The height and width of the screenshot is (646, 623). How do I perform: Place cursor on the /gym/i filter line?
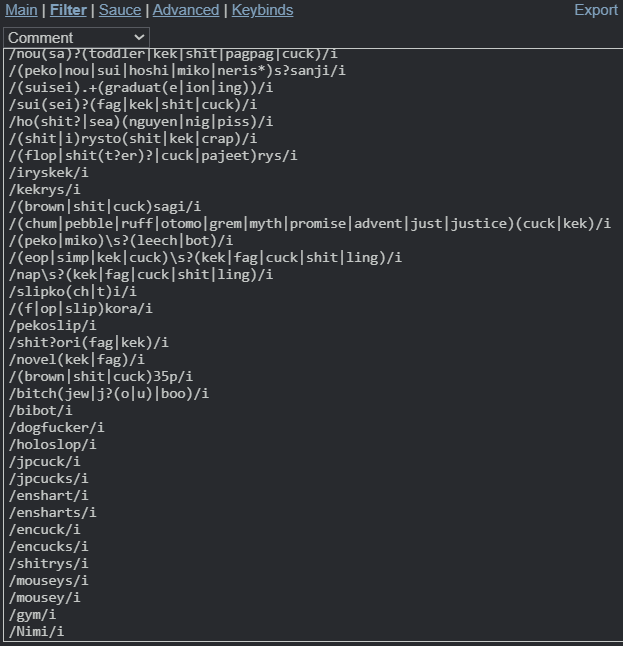click(x=32, y=614)
